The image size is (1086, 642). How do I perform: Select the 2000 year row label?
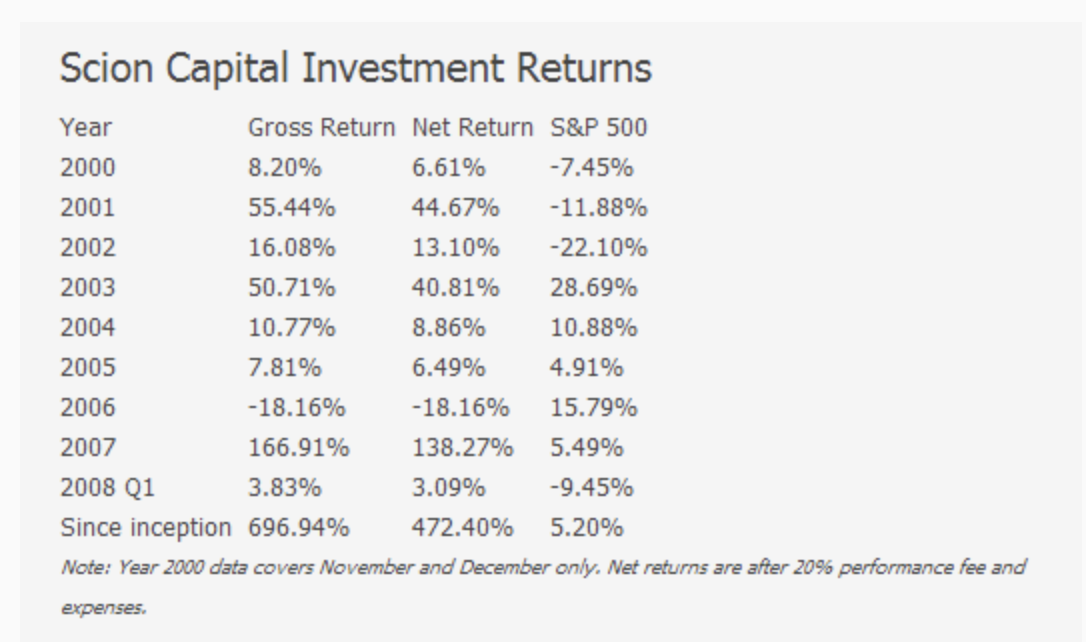coord(87,168)
